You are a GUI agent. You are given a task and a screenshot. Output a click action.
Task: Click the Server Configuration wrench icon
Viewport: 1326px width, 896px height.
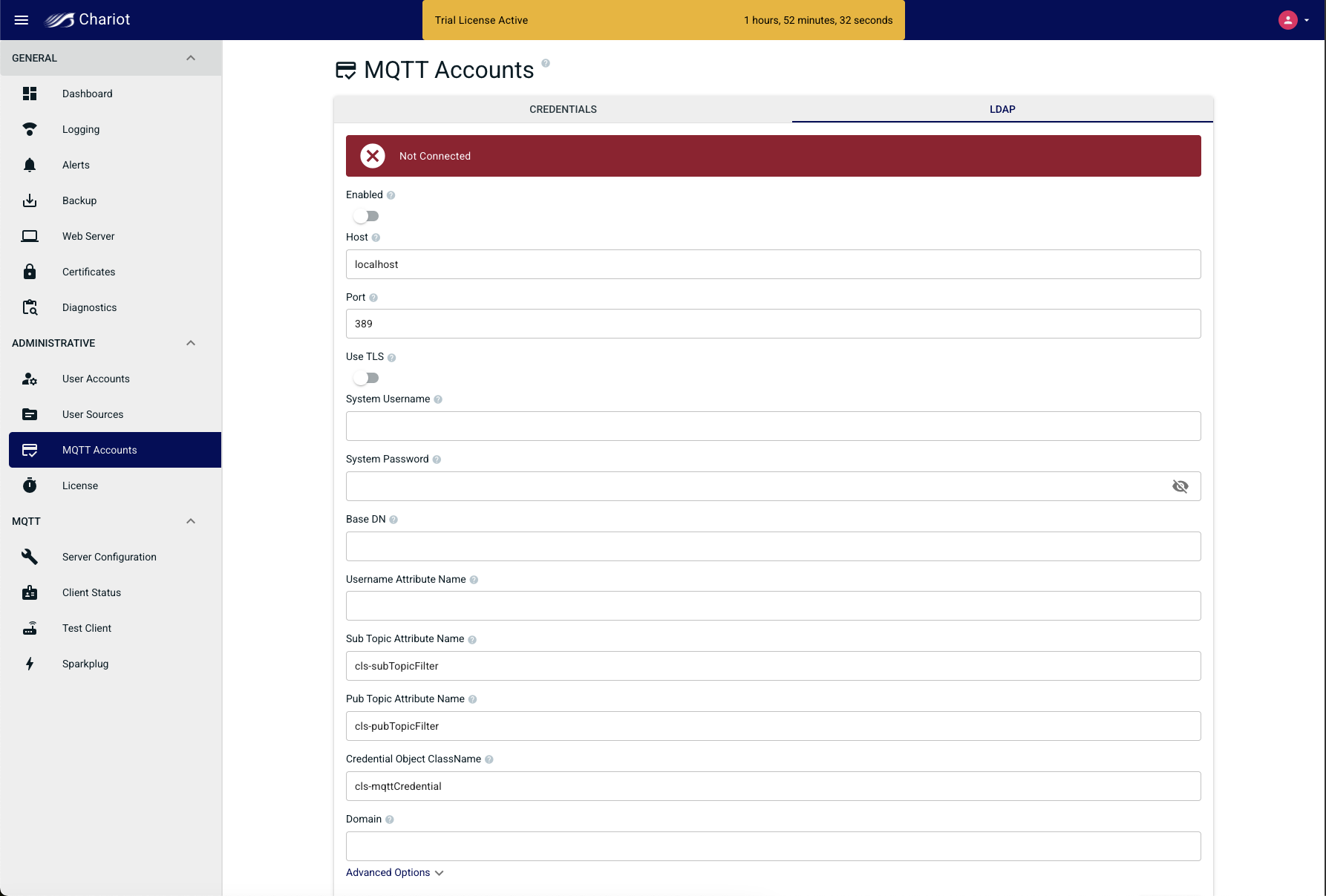[x=30, y=557]
